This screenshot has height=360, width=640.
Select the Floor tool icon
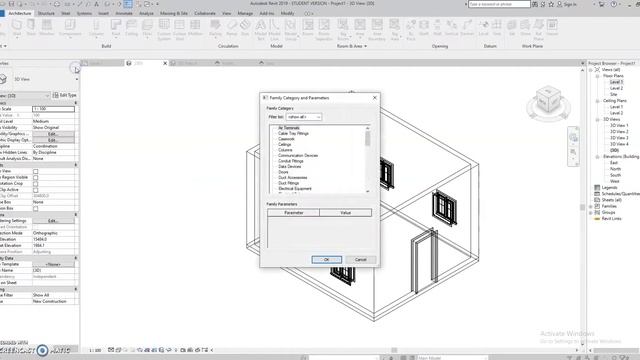pyautogui.click(x=147, y=27)
